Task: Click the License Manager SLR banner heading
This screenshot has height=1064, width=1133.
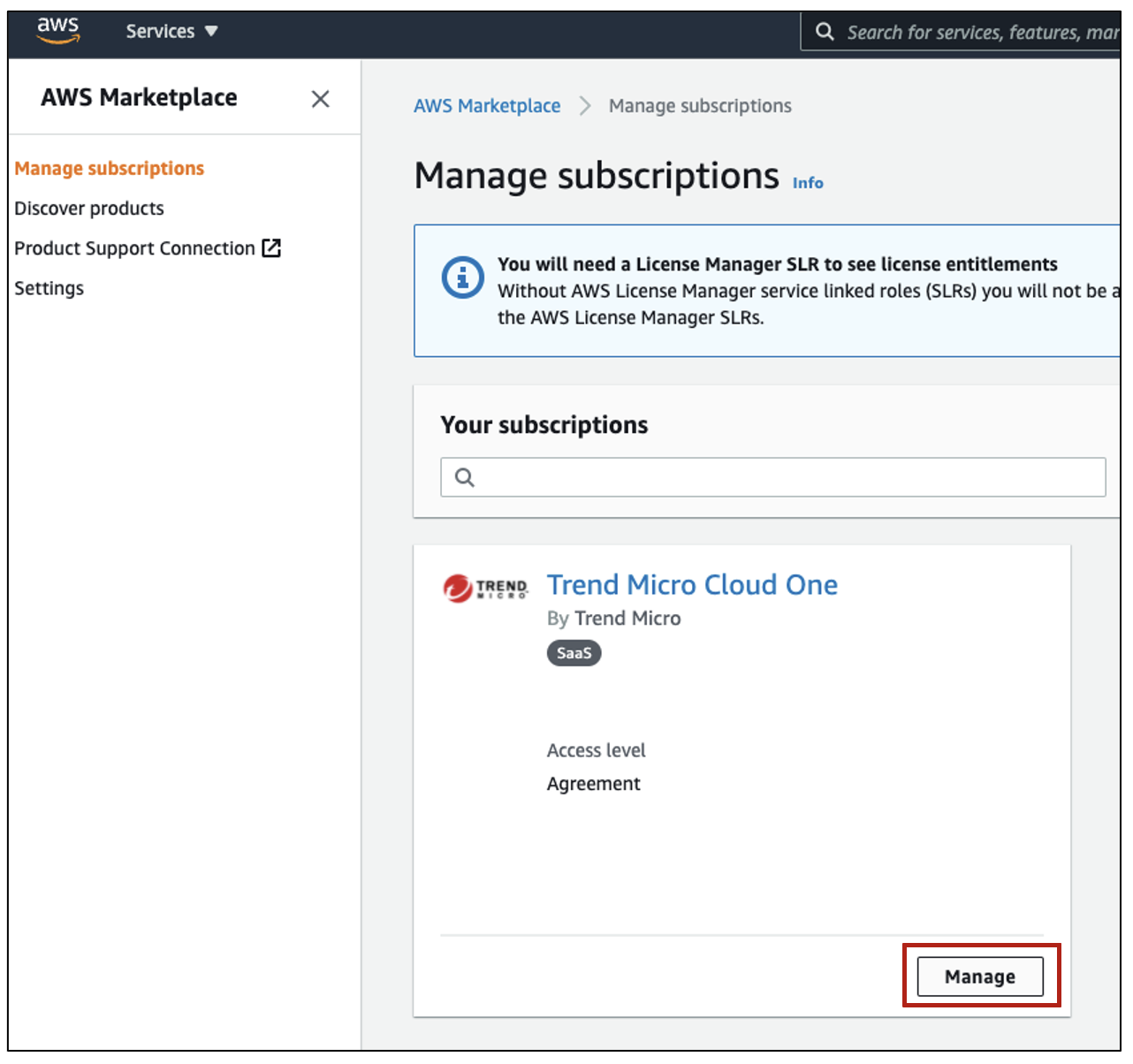Action: [x=778, y=264]
